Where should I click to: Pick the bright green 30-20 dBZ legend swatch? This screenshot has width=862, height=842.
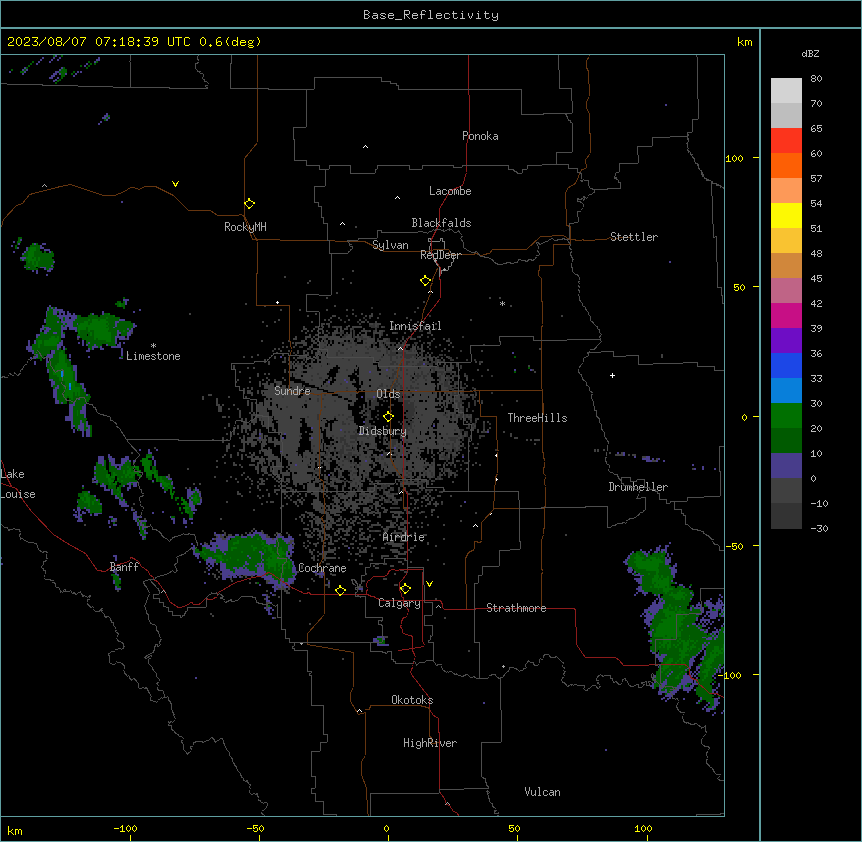[786, 416]
